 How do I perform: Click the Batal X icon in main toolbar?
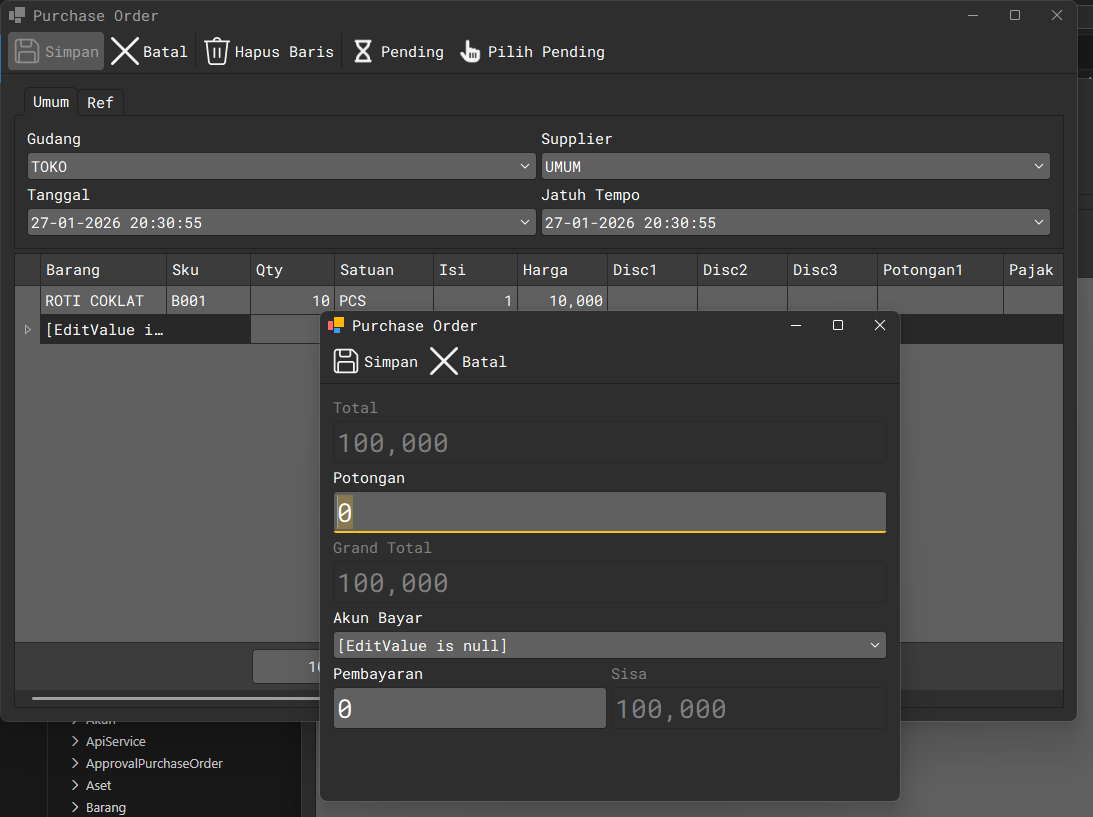(125, 52)
